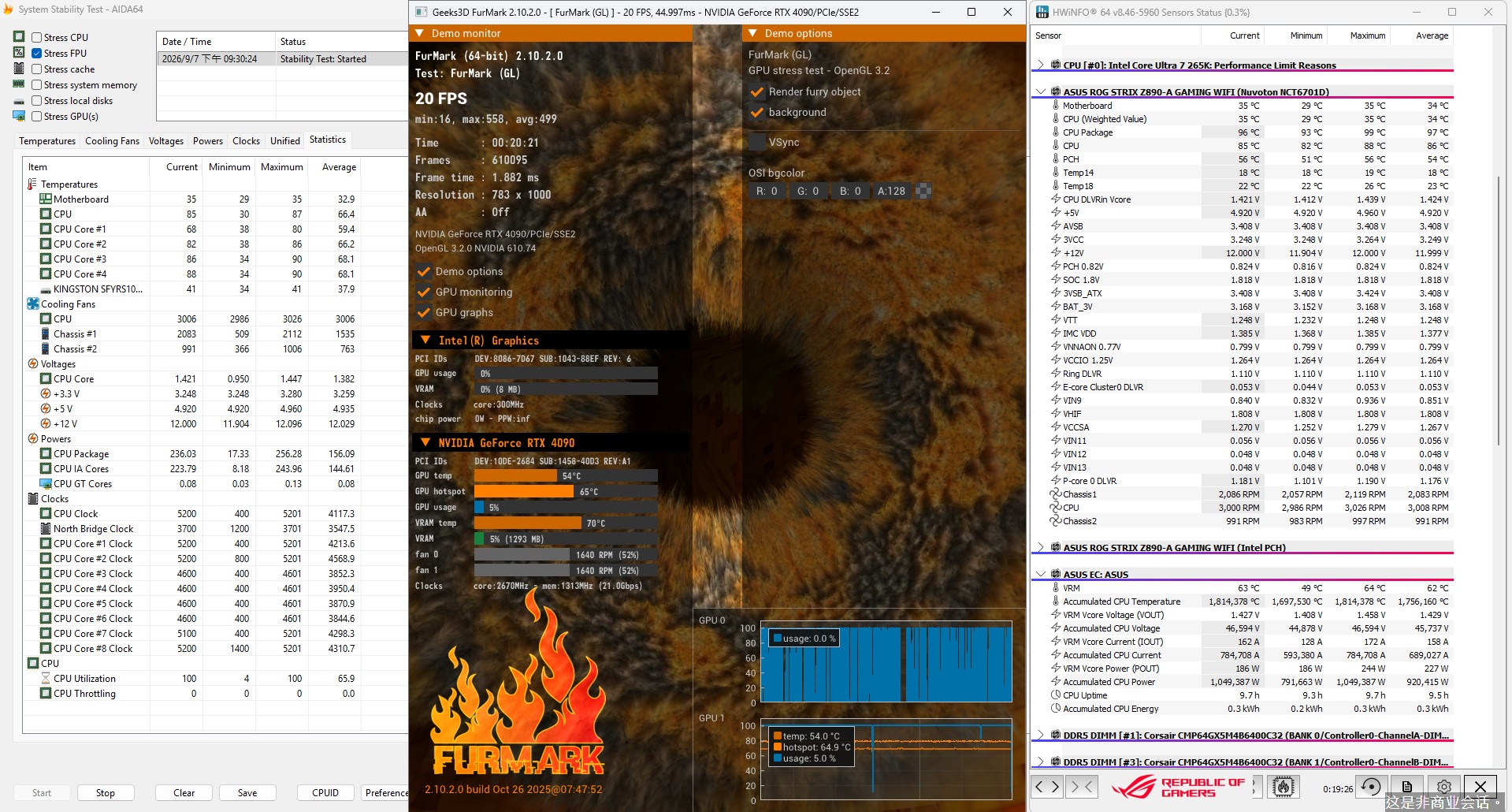
Task: Reset min/max values with clock icon in HWiNFO
Action: click(1372, 787)
